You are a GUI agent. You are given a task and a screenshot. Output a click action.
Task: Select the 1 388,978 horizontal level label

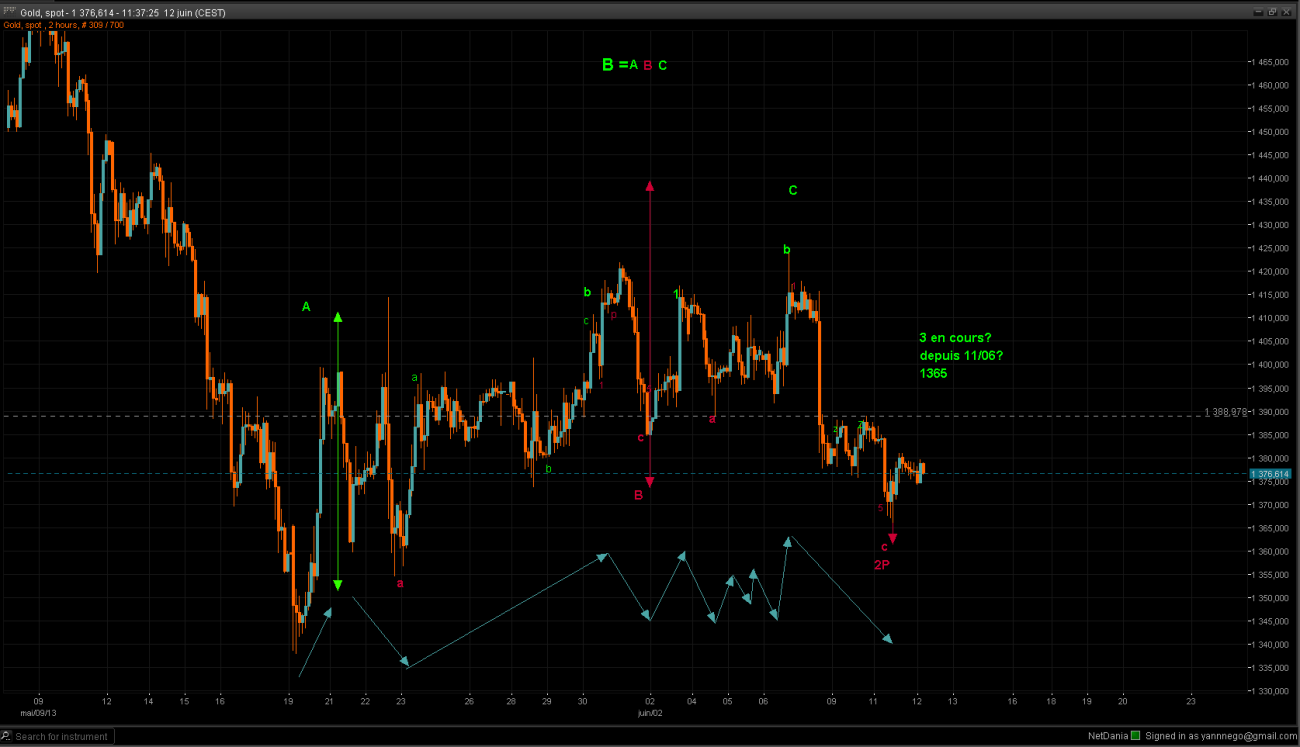point(1225,412)
